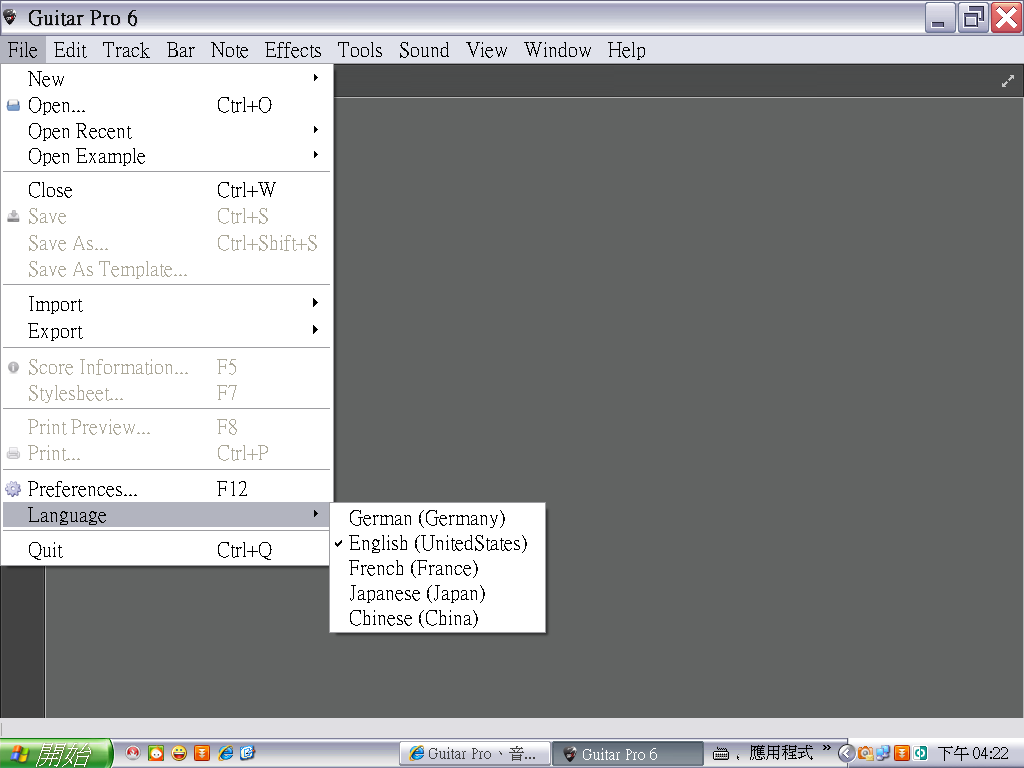Click the fullscreen expand arrows icon
The image size is (1024, 768).
[1008, 81]
